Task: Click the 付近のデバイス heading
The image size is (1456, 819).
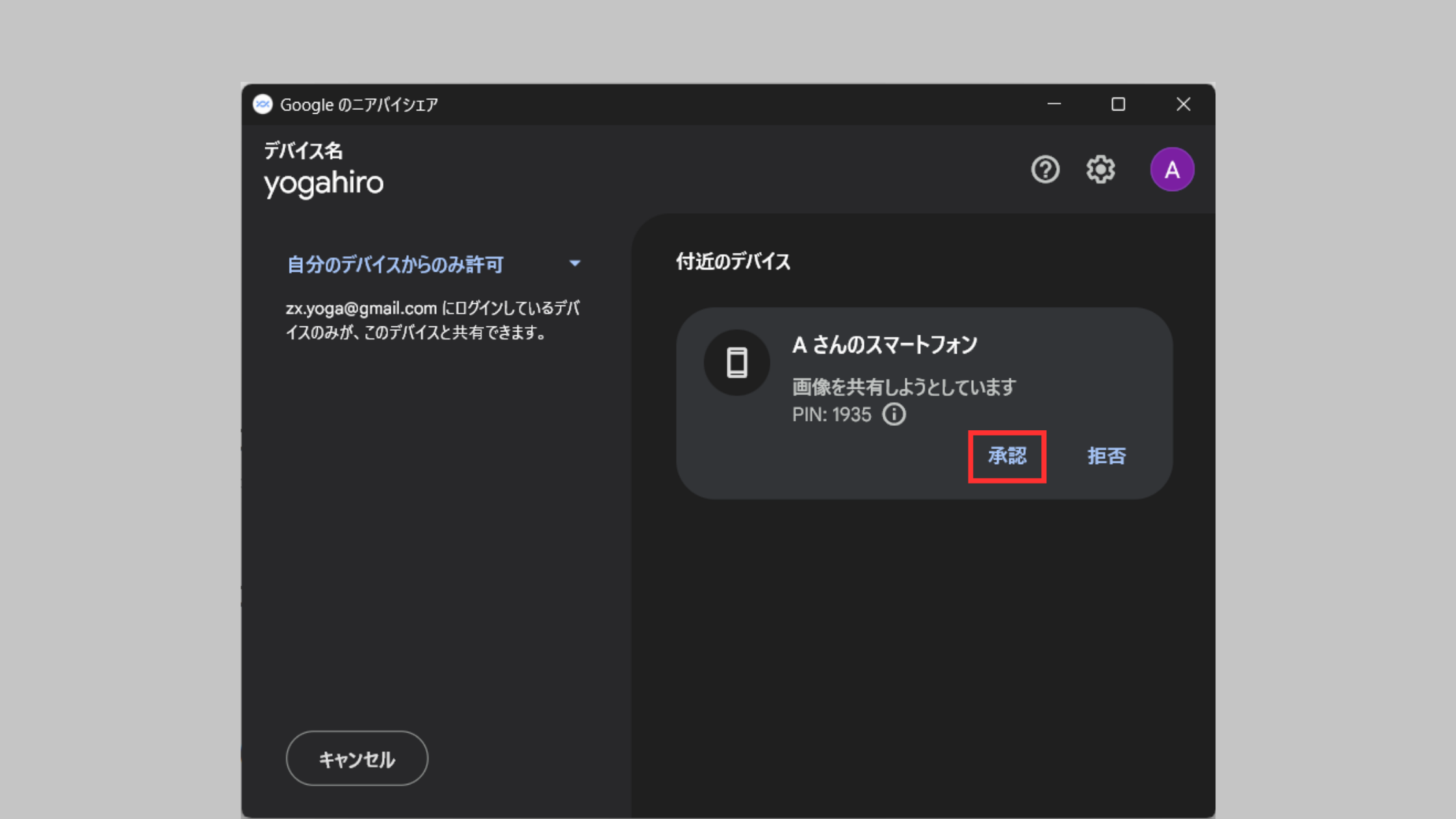Action: [x=732, y=261]
